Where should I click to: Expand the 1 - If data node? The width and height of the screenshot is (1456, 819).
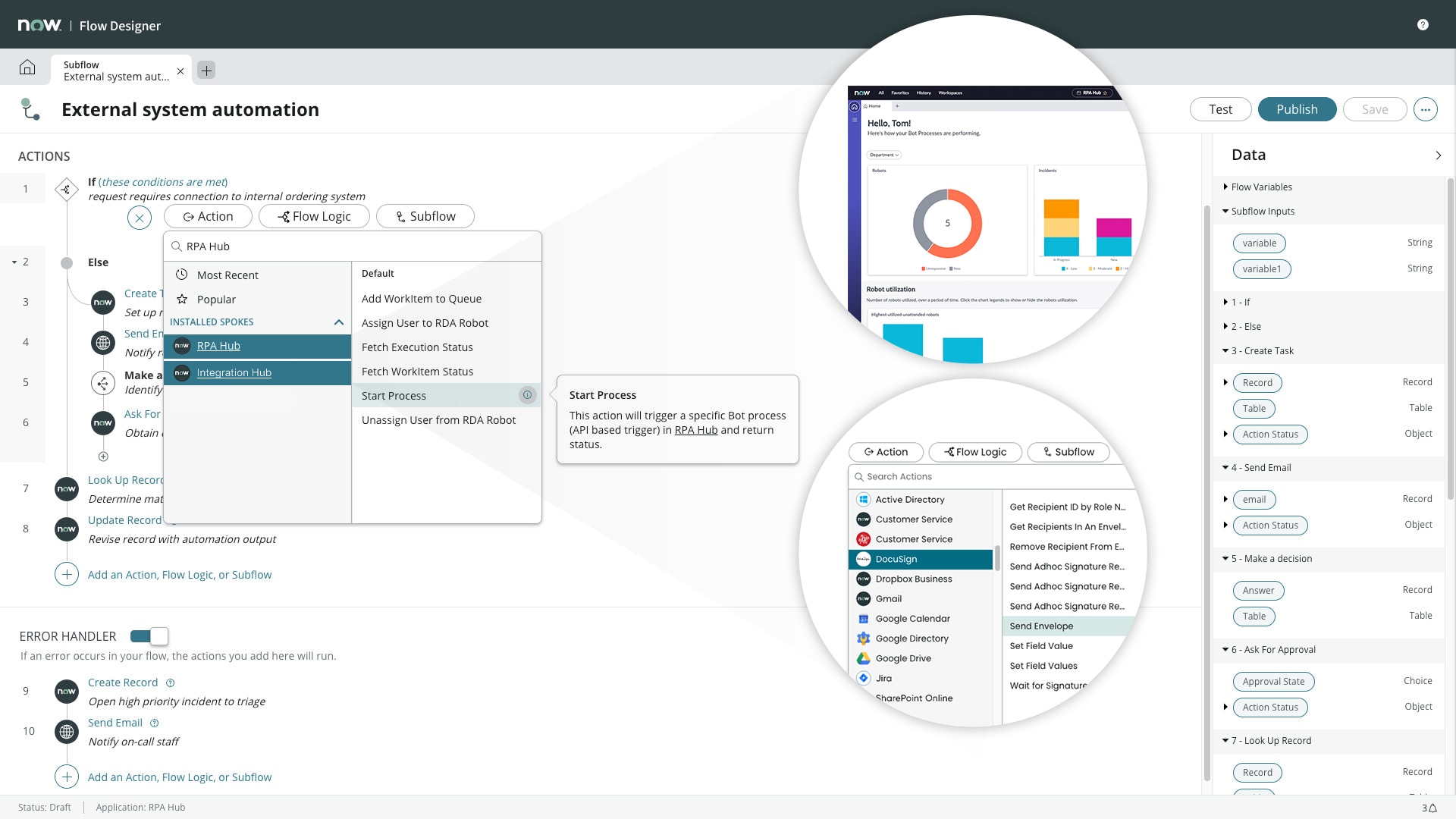click(x=1225, y=302)
